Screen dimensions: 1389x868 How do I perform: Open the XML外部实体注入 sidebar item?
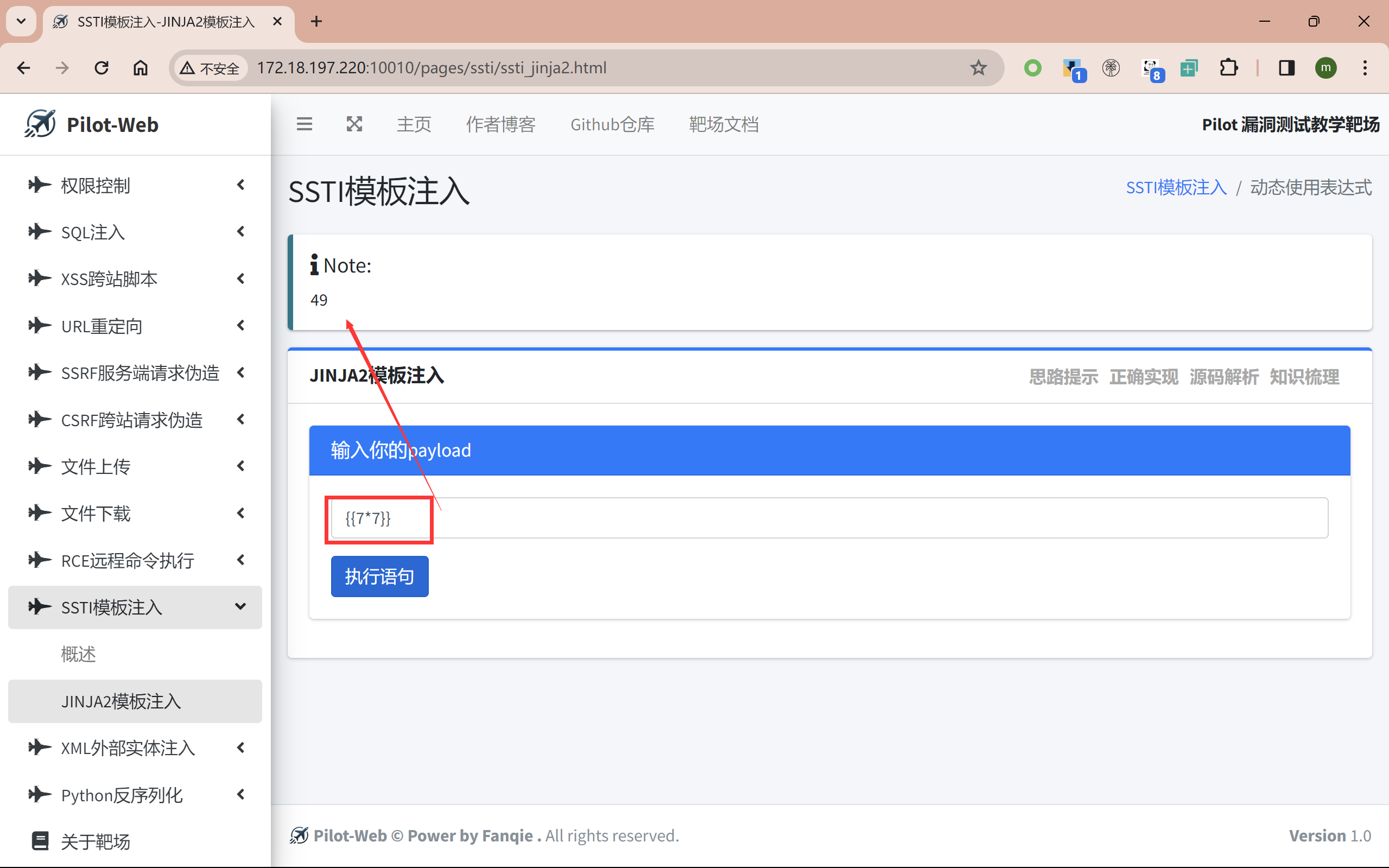135,748
